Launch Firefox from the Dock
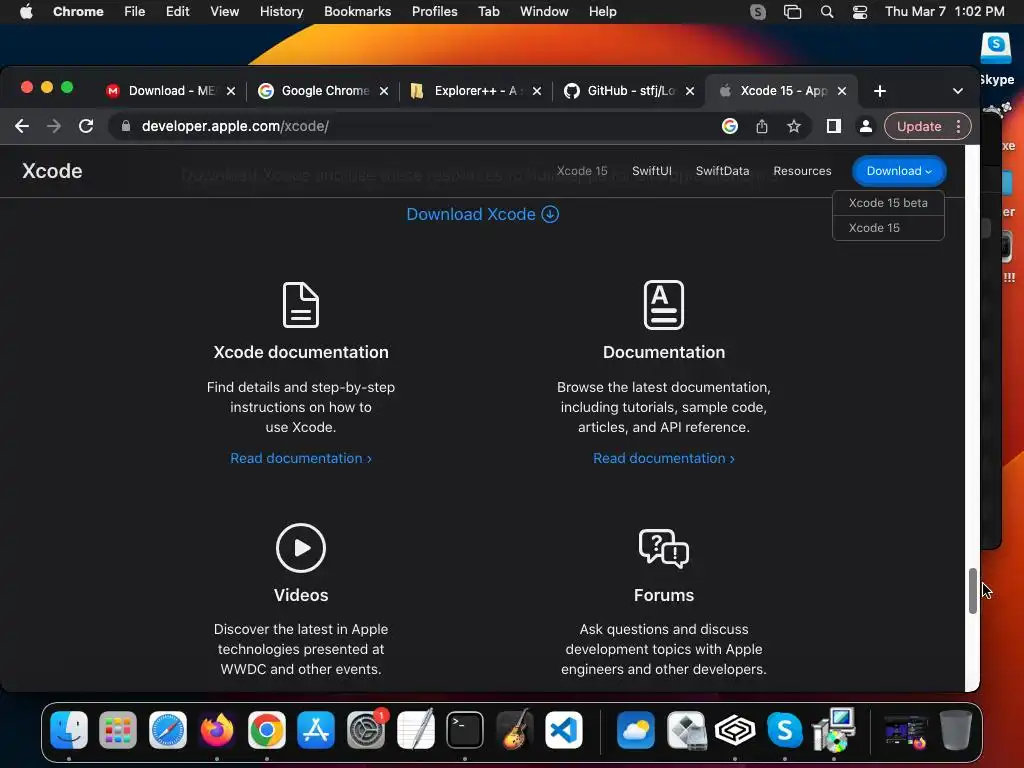This screenshot has width=1024, height=768. pyautogui.click(x=217, y=729)
